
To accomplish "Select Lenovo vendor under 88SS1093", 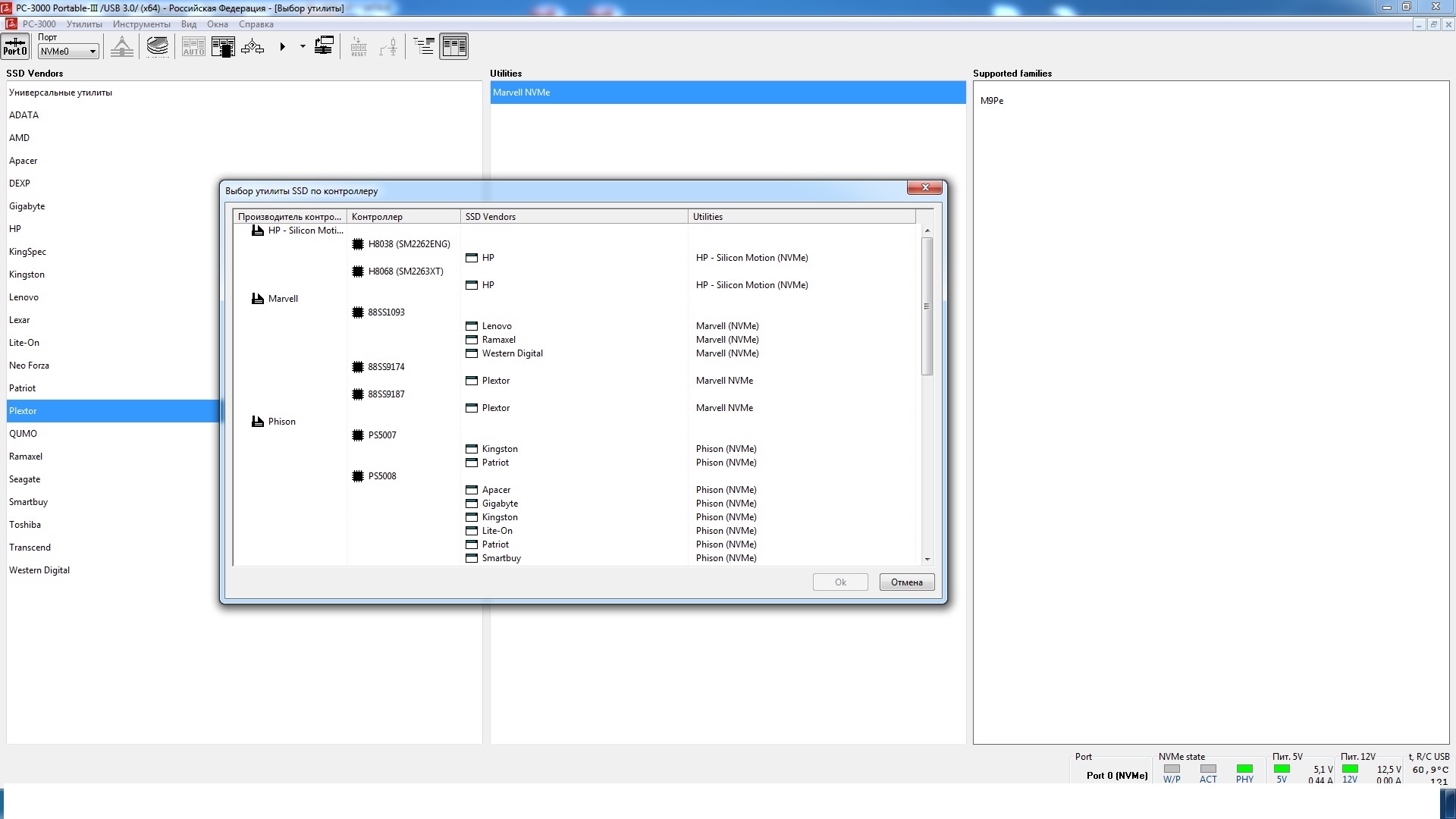I will 497,326.
